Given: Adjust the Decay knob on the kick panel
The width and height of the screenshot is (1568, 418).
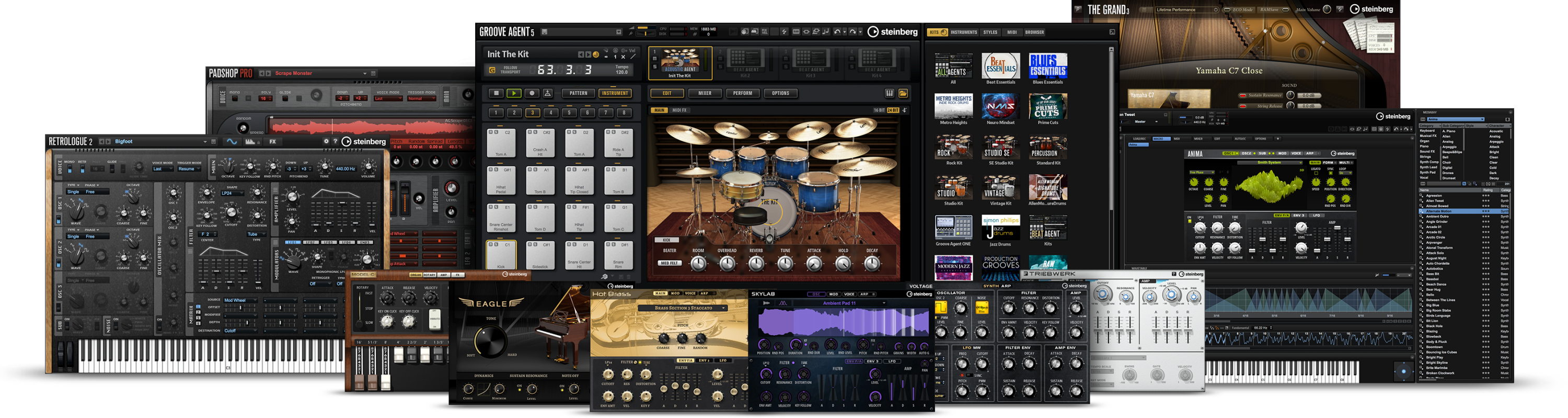Looking at the screenshot, I should (872, 263).
